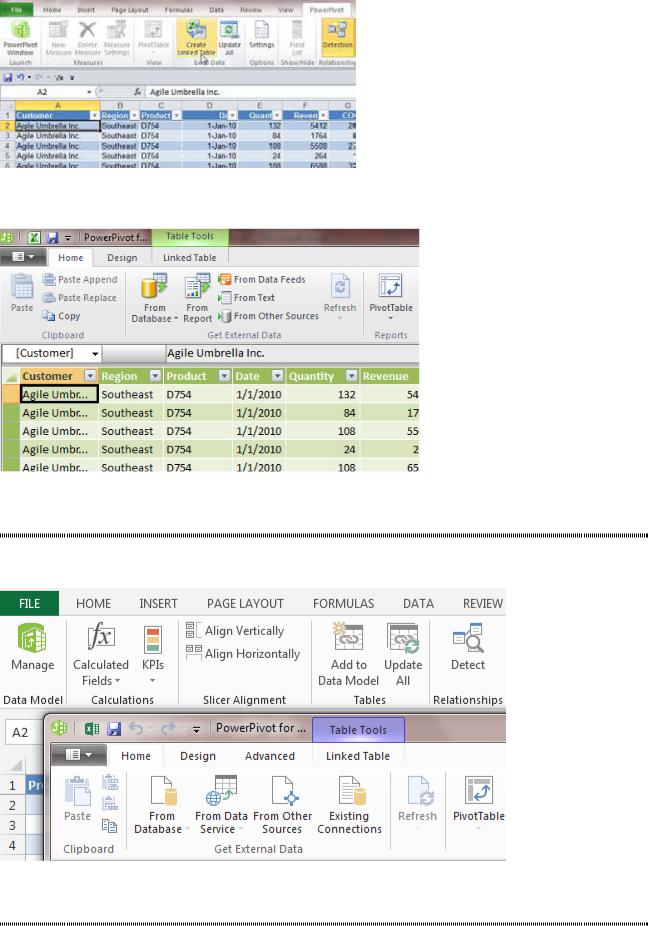Image resolution: width=648 pixels, height=926 pixels.
Task: Open Calculated Fields dropdown
Action: 101,654
